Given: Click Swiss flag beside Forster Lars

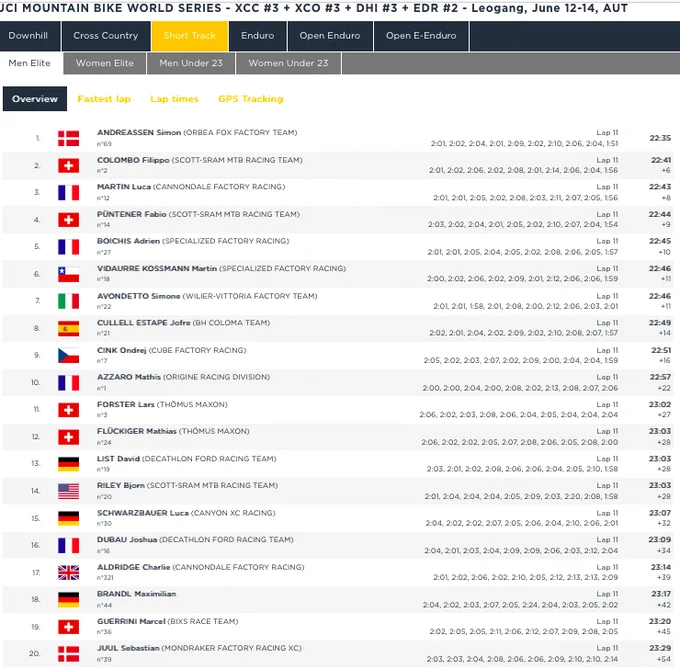Looking at the screenshot, I should pos(69,410).
